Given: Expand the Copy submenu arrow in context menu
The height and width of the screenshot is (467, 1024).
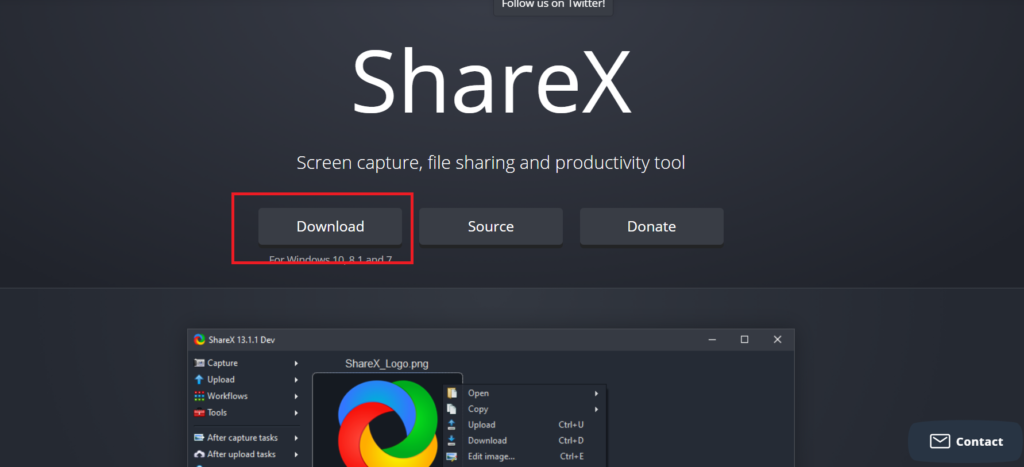Looking at the screenshot, I should (596, 409).
